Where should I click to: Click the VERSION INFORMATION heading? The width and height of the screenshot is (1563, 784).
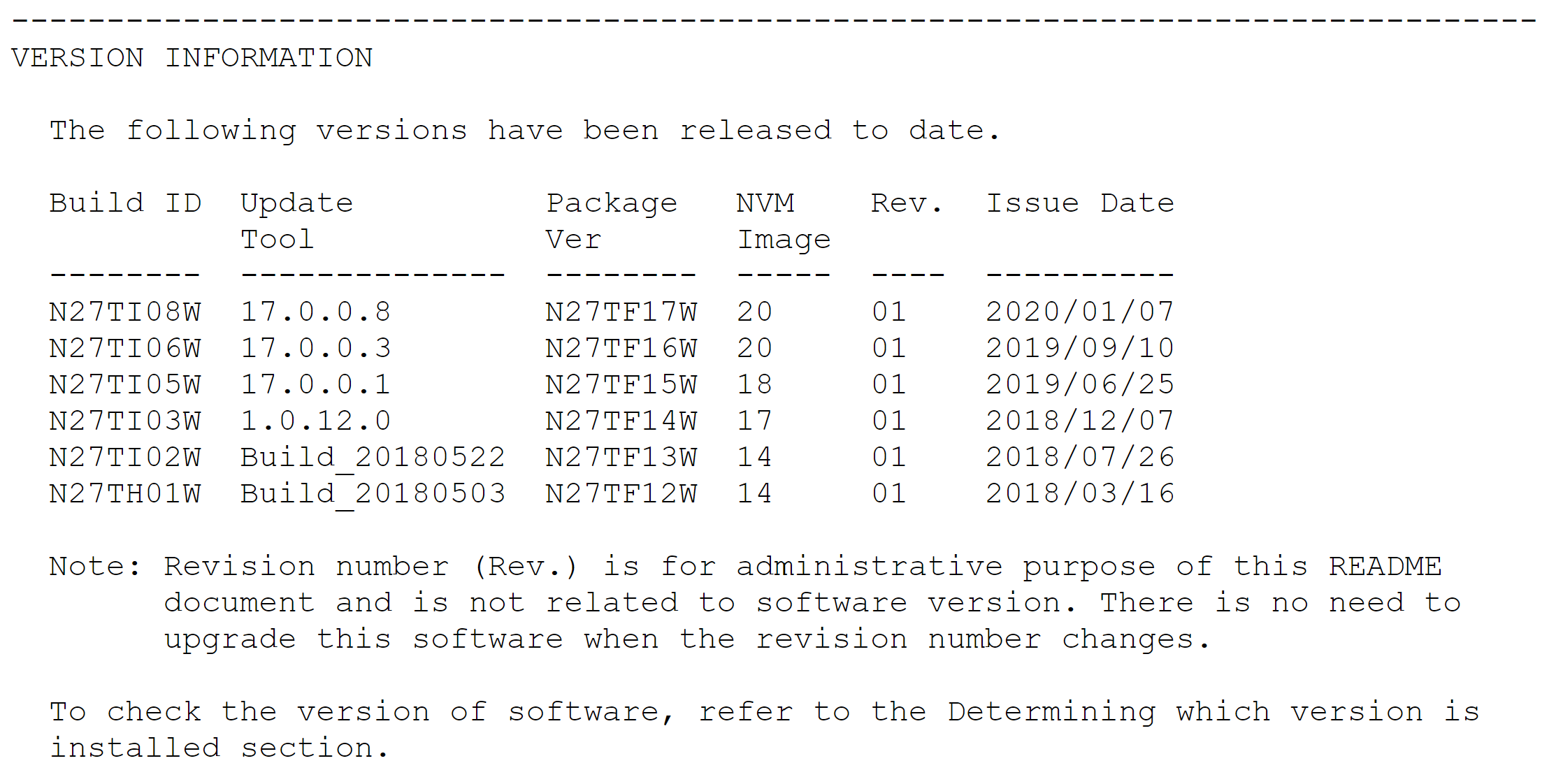point(192,58)
